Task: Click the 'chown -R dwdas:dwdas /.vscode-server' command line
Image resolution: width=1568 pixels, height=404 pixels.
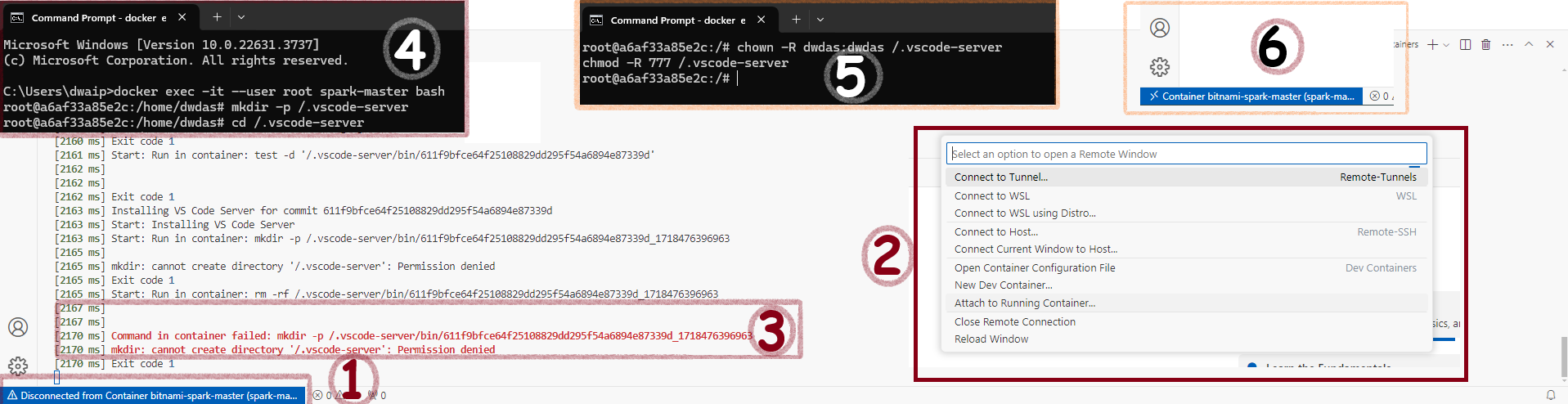Action: tap(792, 47)
